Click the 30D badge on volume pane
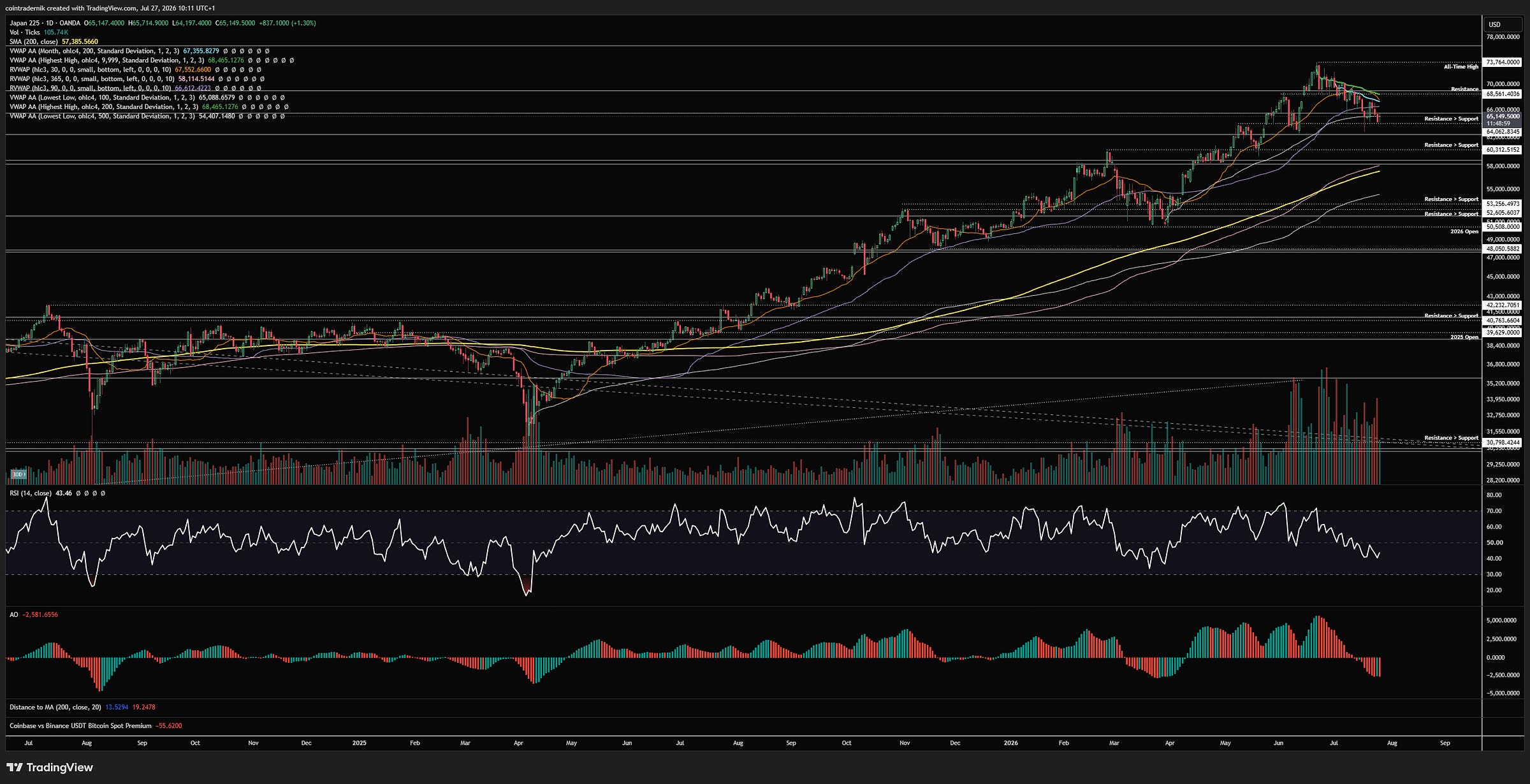The image size is (1530, 784). pos(18,474)
